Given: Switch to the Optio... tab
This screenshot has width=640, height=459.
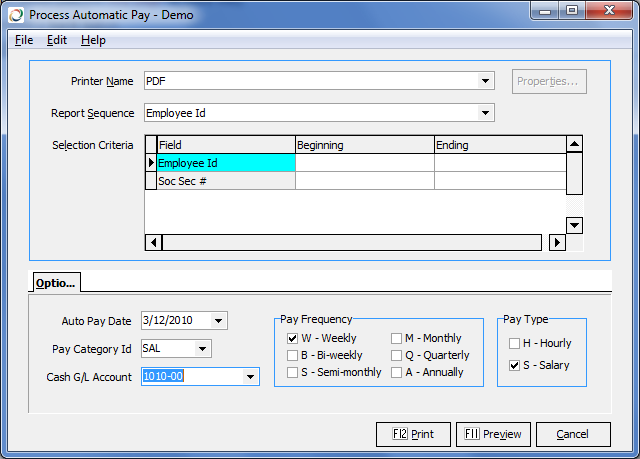Looking at the screenshot, I should click(x=56, y=283).
